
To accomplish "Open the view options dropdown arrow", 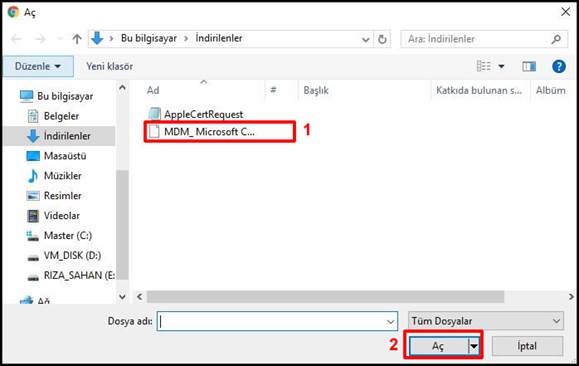I will pos(501,66).
